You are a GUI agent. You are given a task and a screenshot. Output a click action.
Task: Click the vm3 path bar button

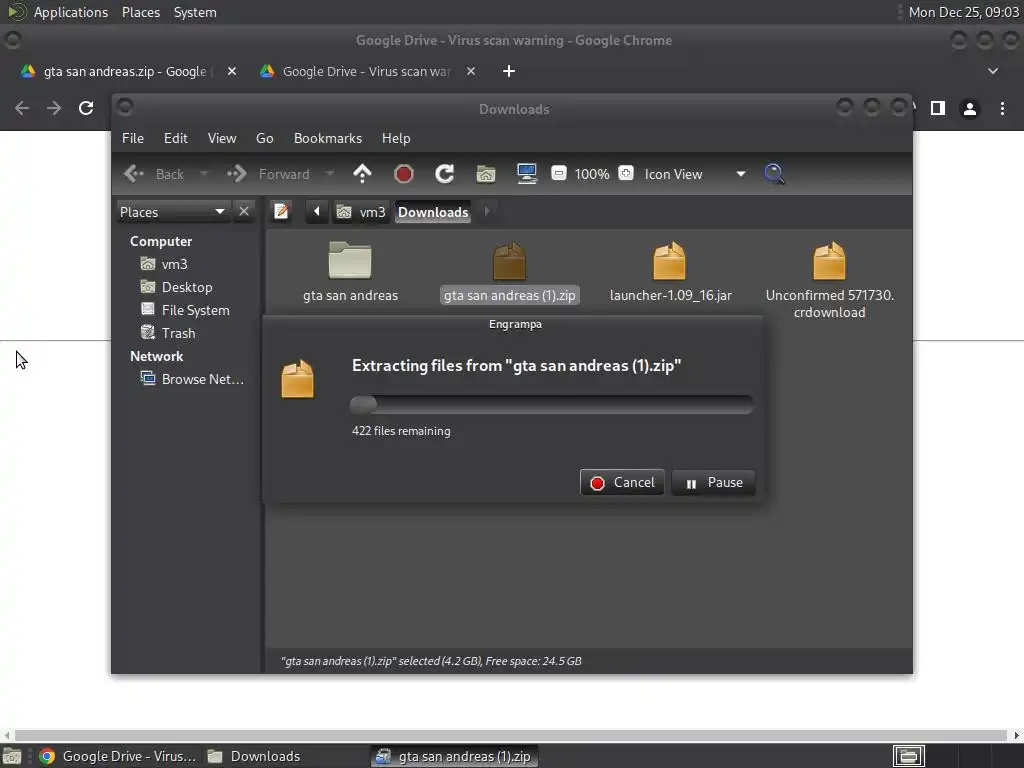click(x=361, y=212)
